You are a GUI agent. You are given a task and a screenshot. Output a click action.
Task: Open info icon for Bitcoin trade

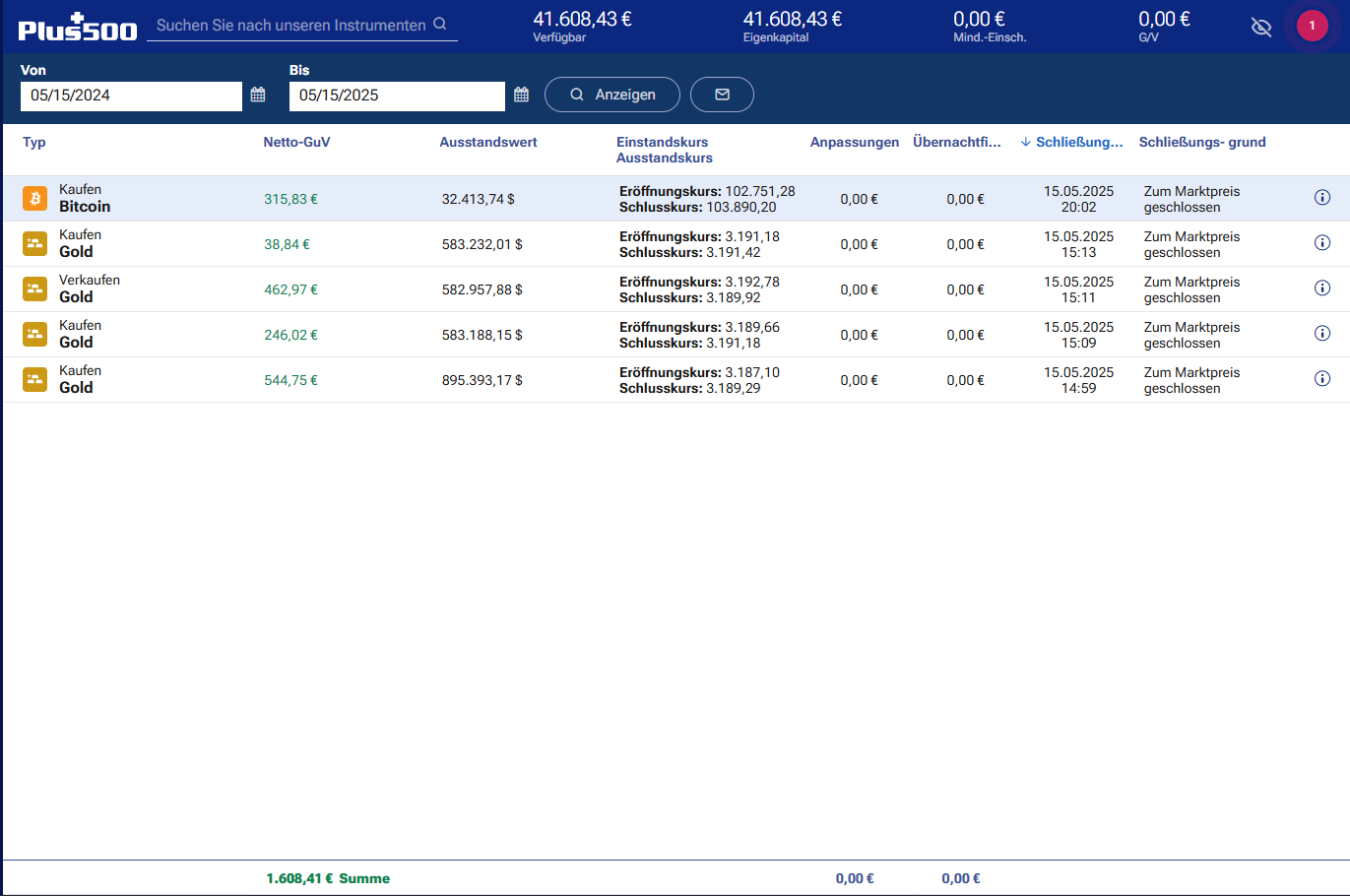[x=1322, y=198]
